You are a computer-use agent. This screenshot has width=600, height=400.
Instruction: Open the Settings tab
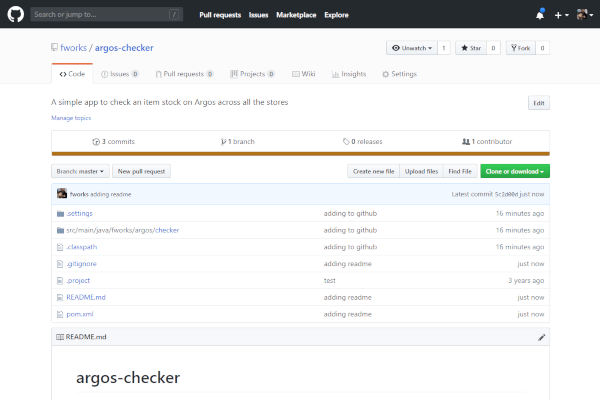399,74
